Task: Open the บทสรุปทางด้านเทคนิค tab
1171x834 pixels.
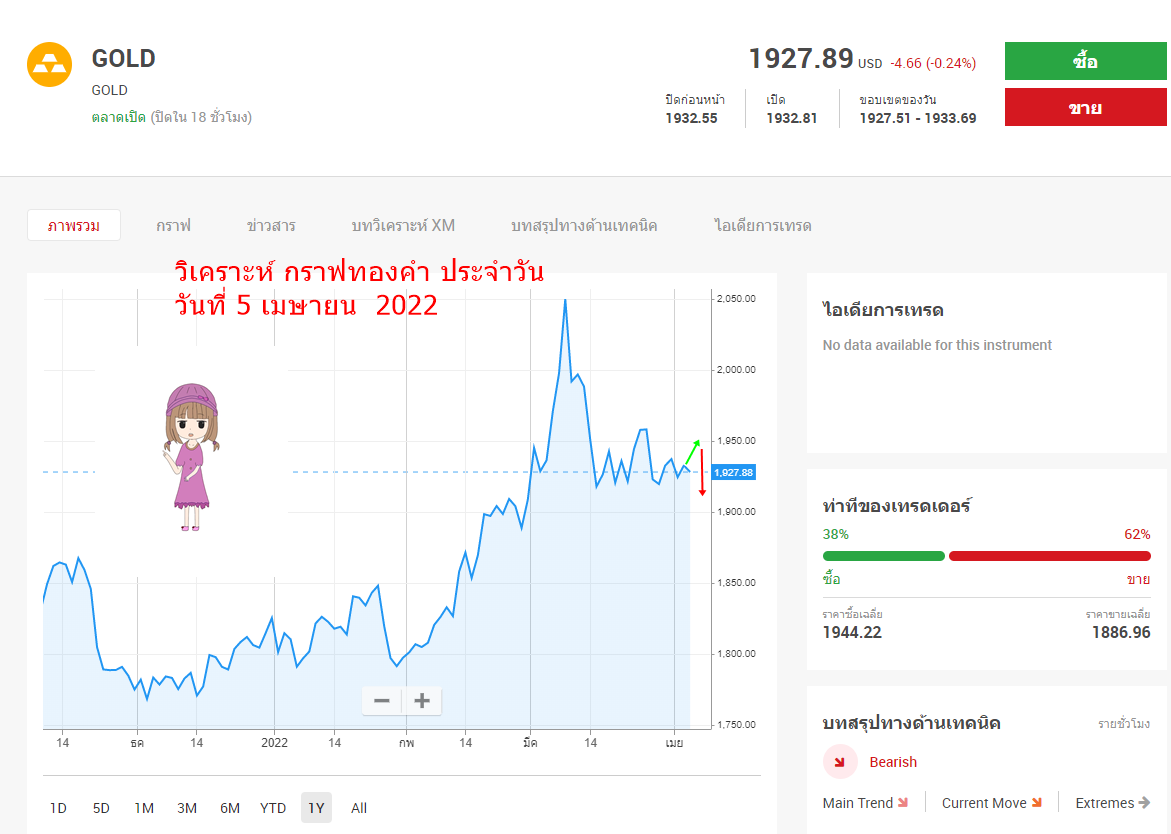Action: click(x=584, y=225)
